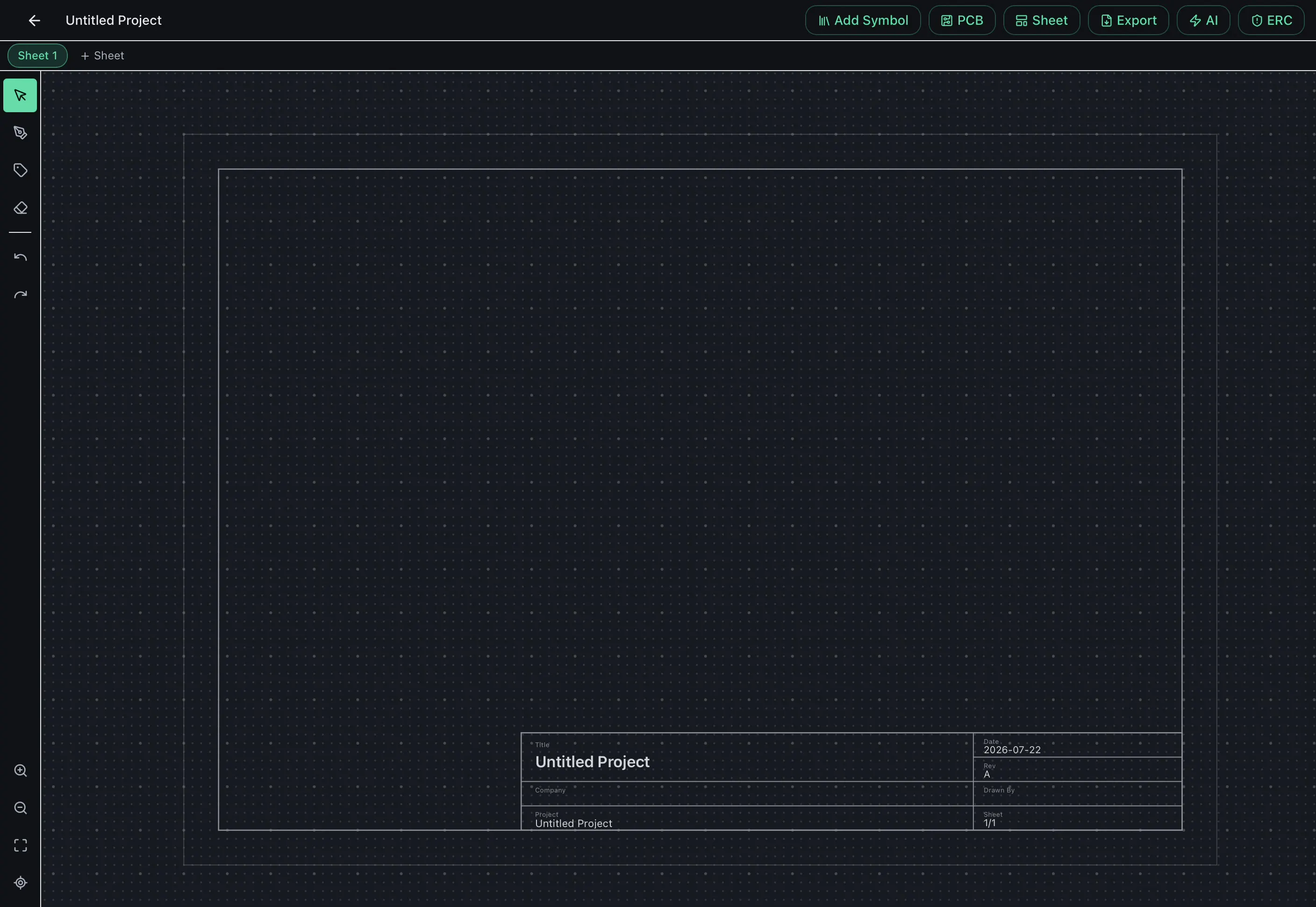Undo the last action
1316x907 pixels.
click(21, 258)
